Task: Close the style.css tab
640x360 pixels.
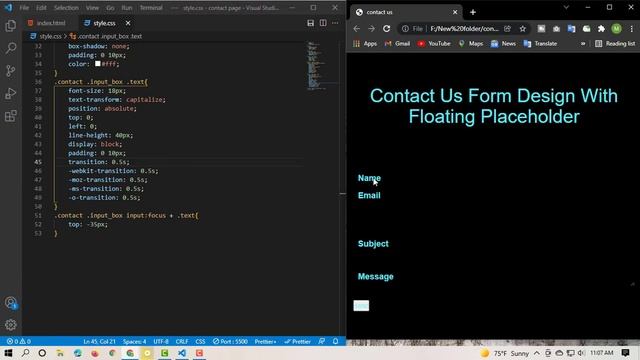Action: pos(128,23)
